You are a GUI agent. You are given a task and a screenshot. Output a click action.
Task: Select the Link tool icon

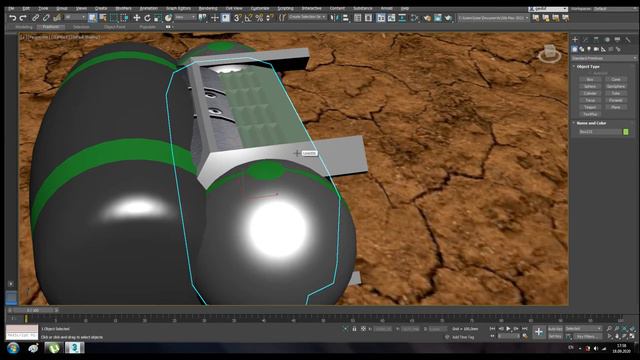(36, 18)
